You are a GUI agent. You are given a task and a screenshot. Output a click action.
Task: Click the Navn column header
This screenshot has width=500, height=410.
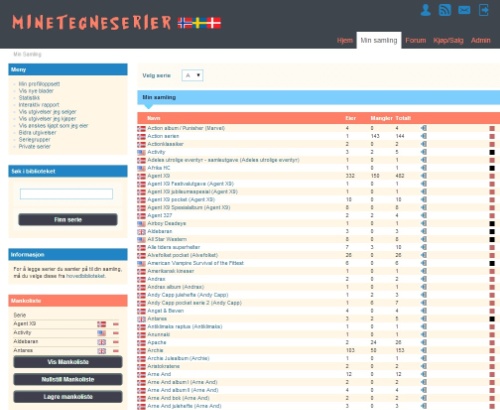[x=154, y=118]
